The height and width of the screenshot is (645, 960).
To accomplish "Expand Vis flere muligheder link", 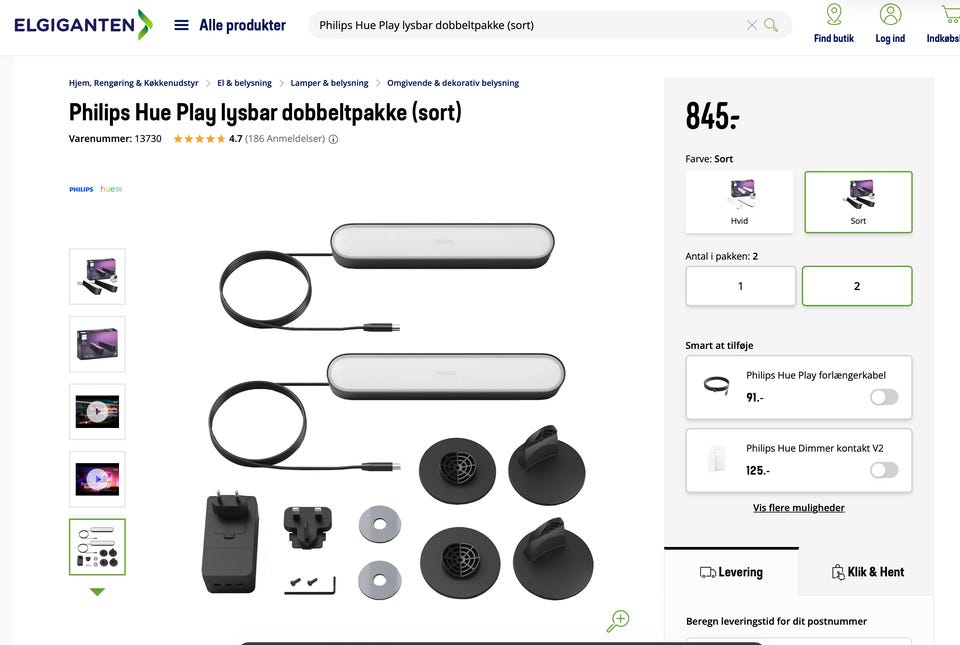I will click(x=798, y=508).
